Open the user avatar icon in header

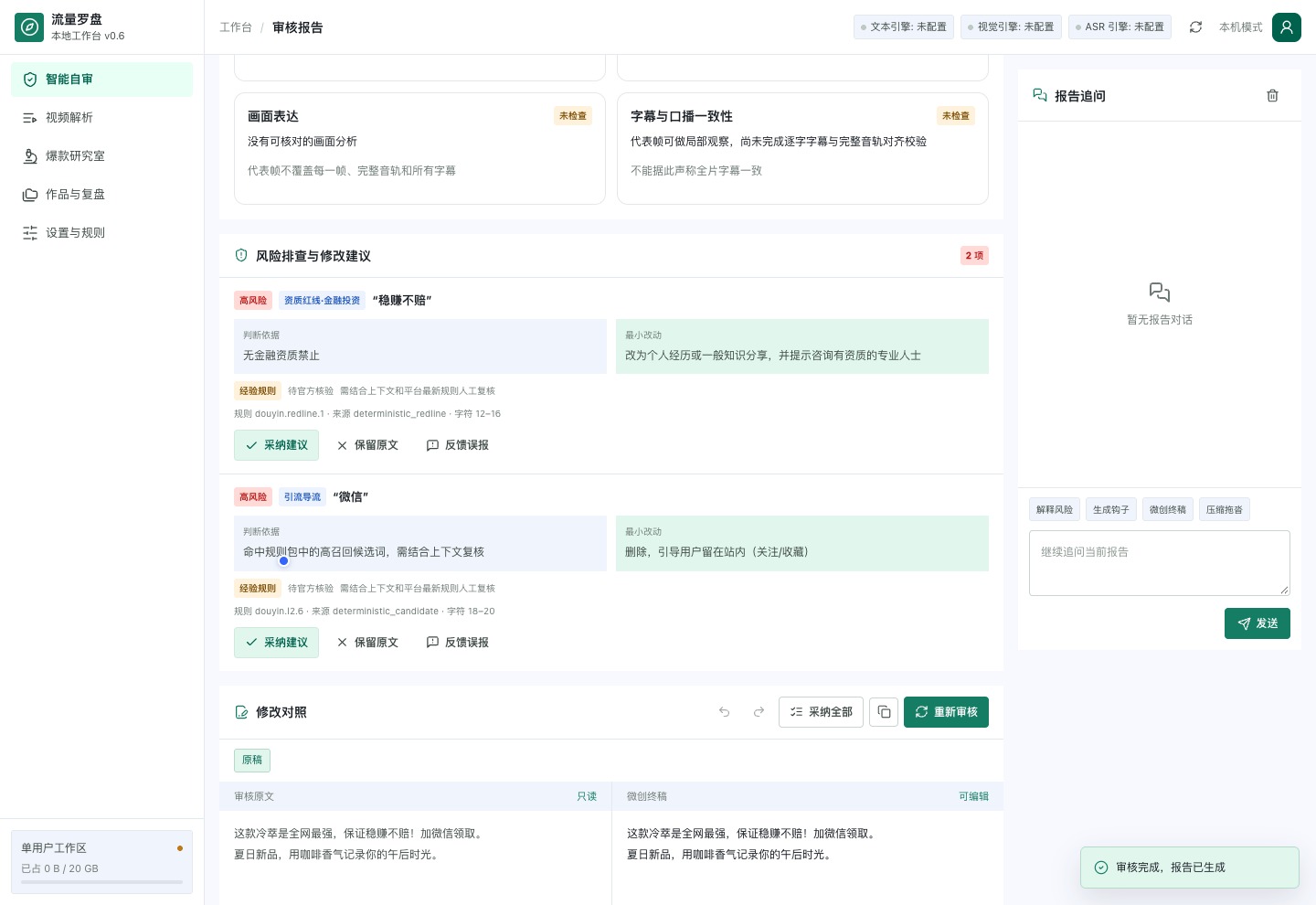[x=1287, y=27]
